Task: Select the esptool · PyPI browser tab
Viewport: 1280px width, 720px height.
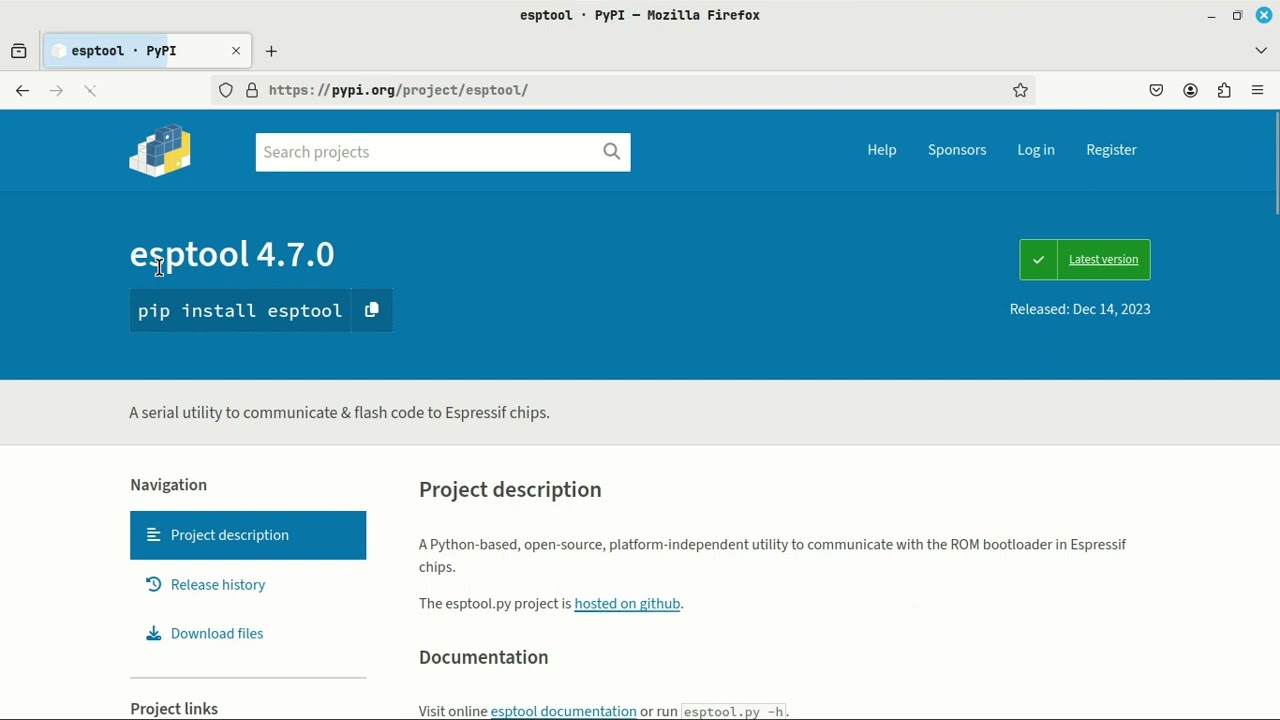Action: 148,51
